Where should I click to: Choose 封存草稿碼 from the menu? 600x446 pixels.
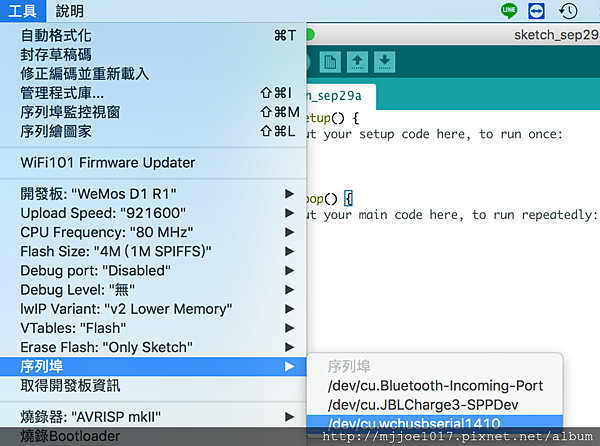pos(153,55)
